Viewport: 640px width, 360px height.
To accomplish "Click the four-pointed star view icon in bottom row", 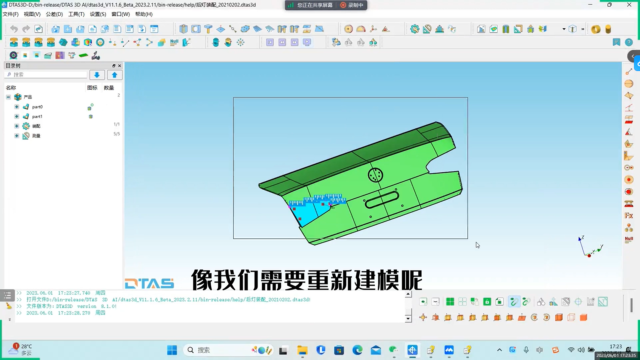I will pyautogui.click(x=423, y=317).
